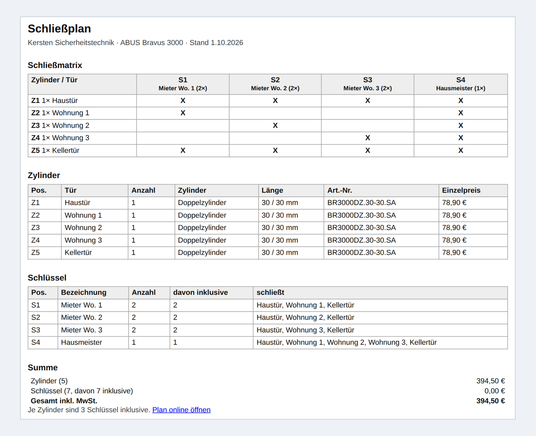Select '394,50 €' in the Zylinder (5) line

[491, 381]
